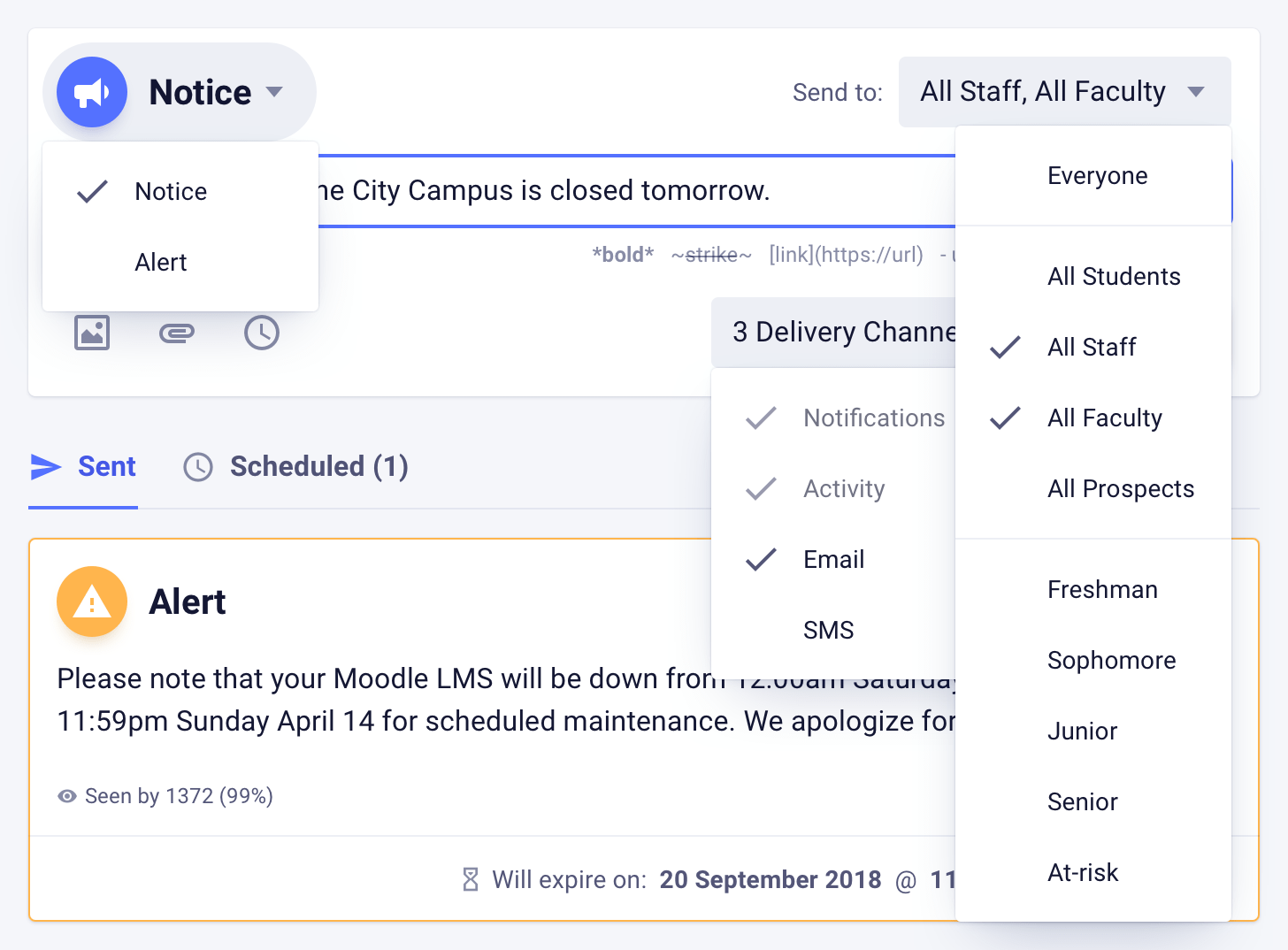
Task: Click the orange Alert warning triangle icon
Action: click(92, 601)
